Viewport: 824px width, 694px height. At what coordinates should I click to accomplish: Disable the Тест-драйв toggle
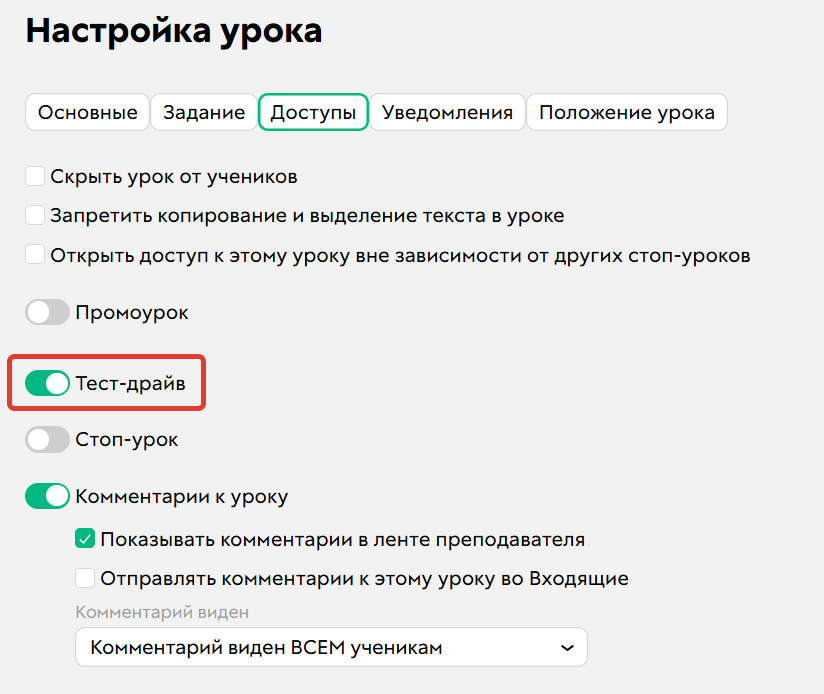(x=47, y=383)
